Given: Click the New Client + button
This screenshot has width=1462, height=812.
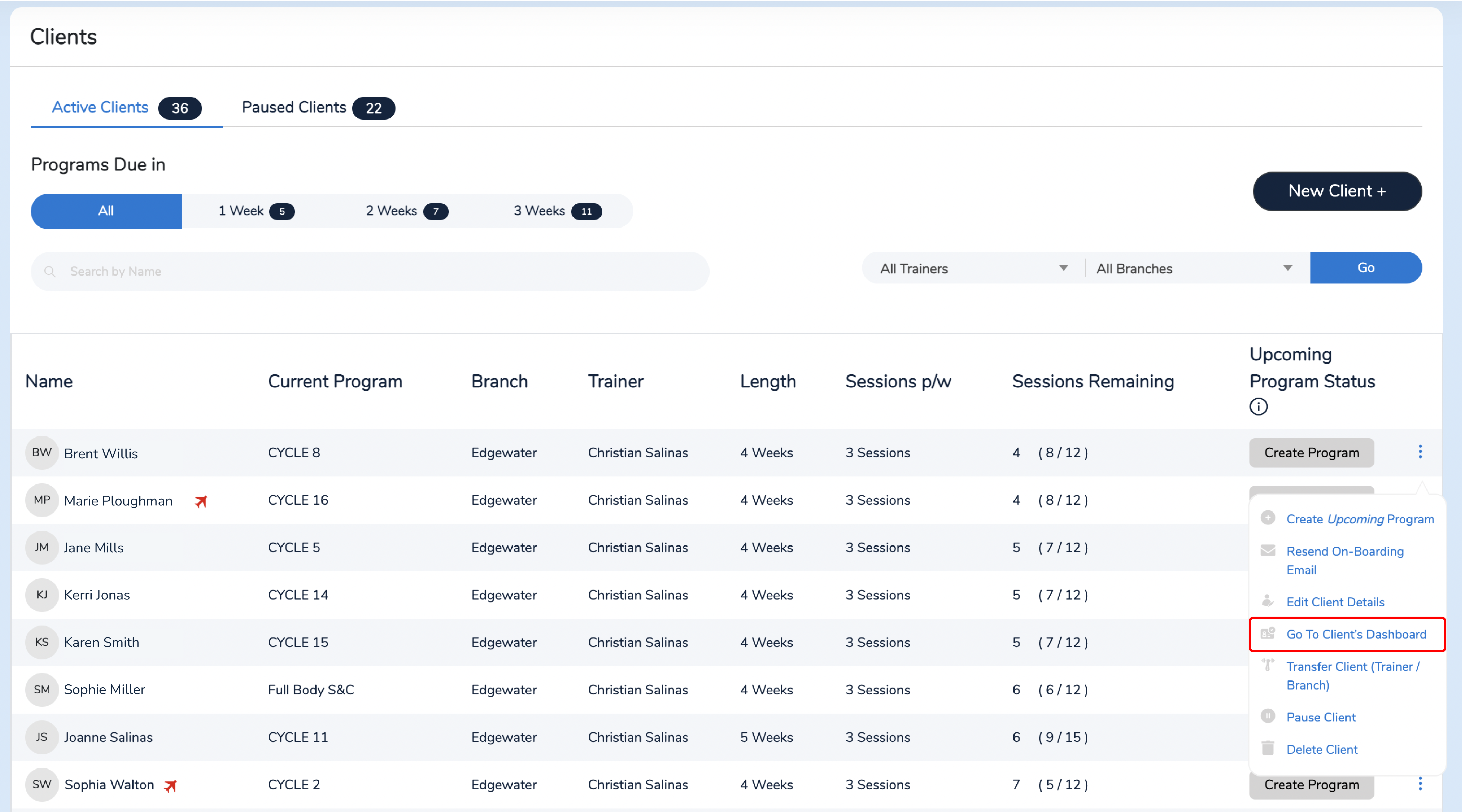Looking at the screenshot, I should coord(1336,191).
